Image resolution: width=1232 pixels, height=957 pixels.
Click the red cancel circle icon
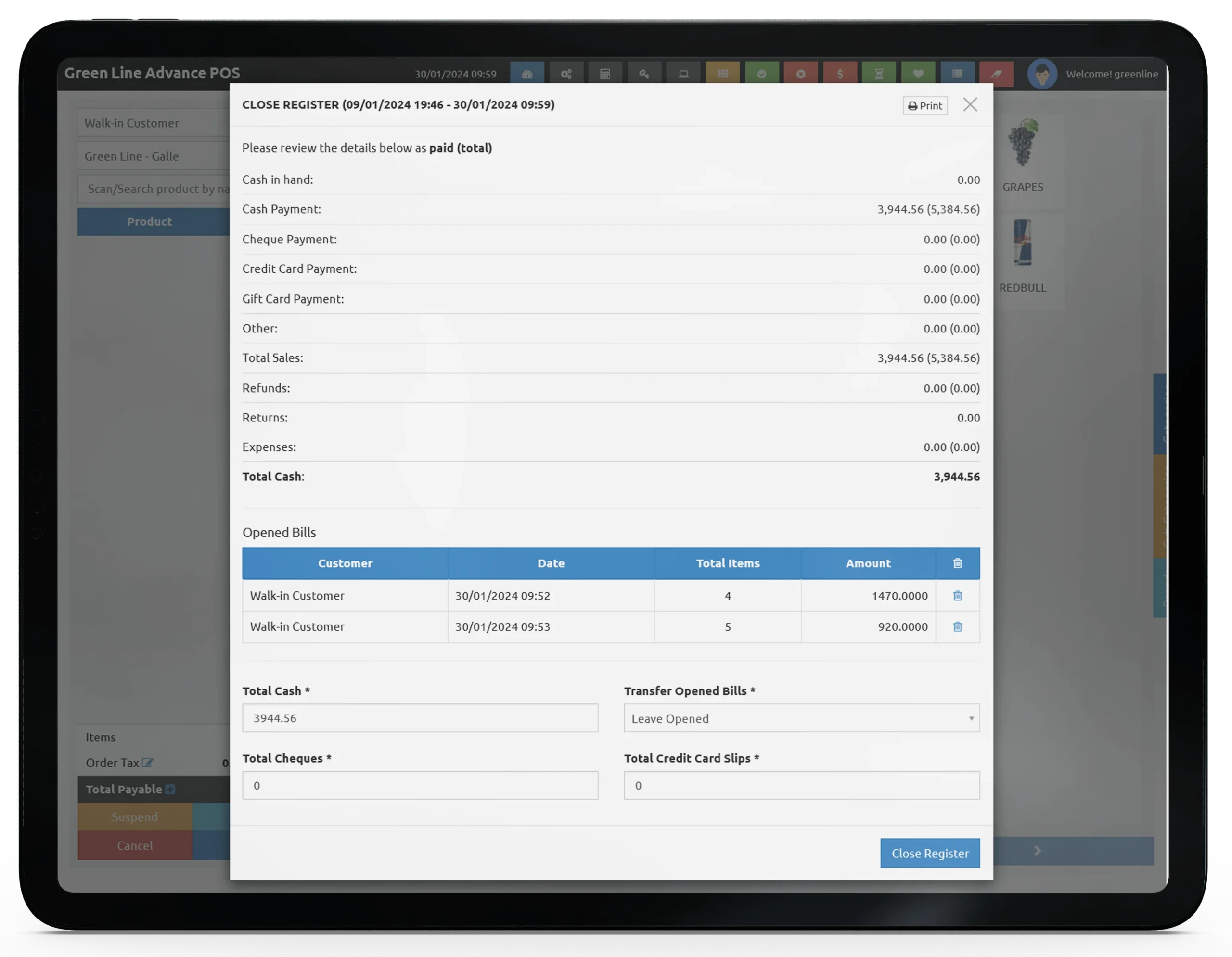[x=801, y=73]
